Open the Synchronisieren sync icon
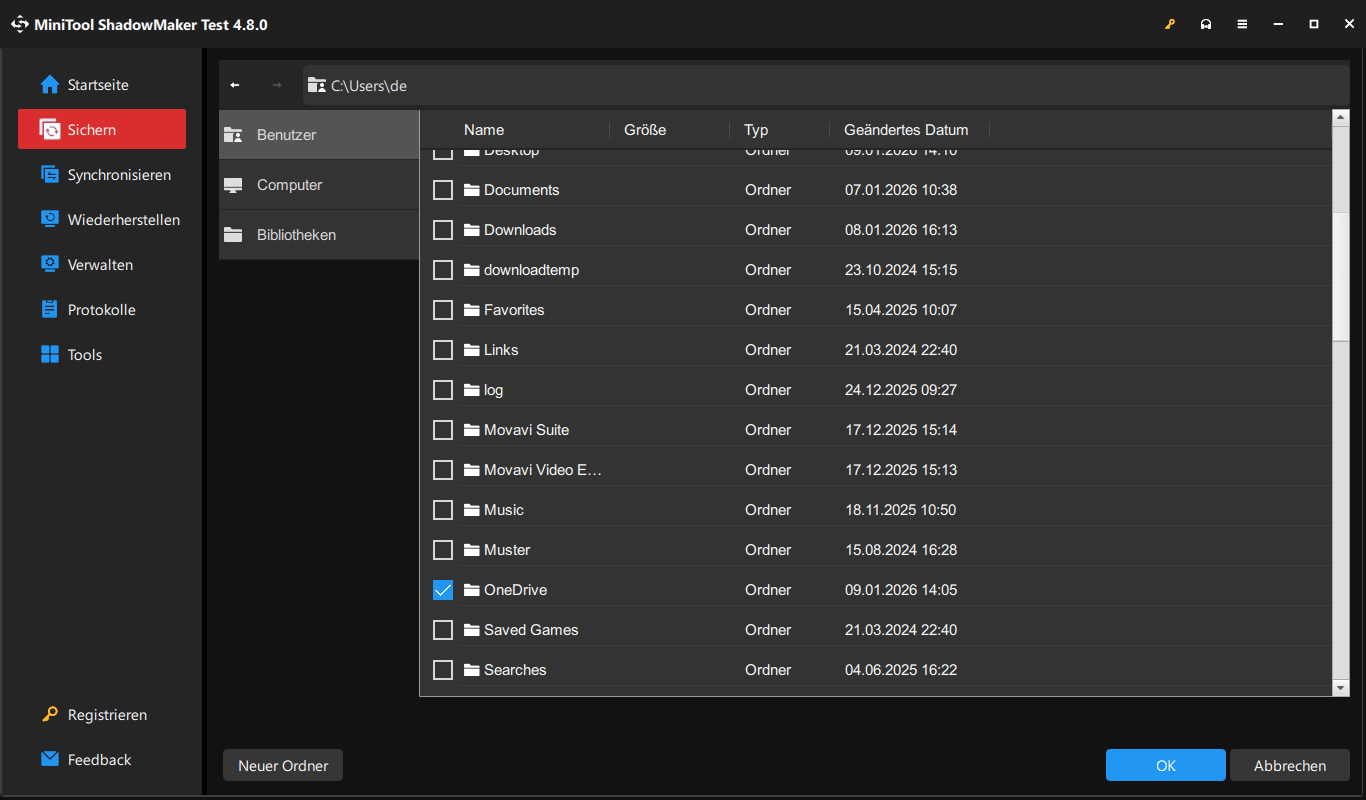This screenshot has height=800, width=1366. coord(49,174)
